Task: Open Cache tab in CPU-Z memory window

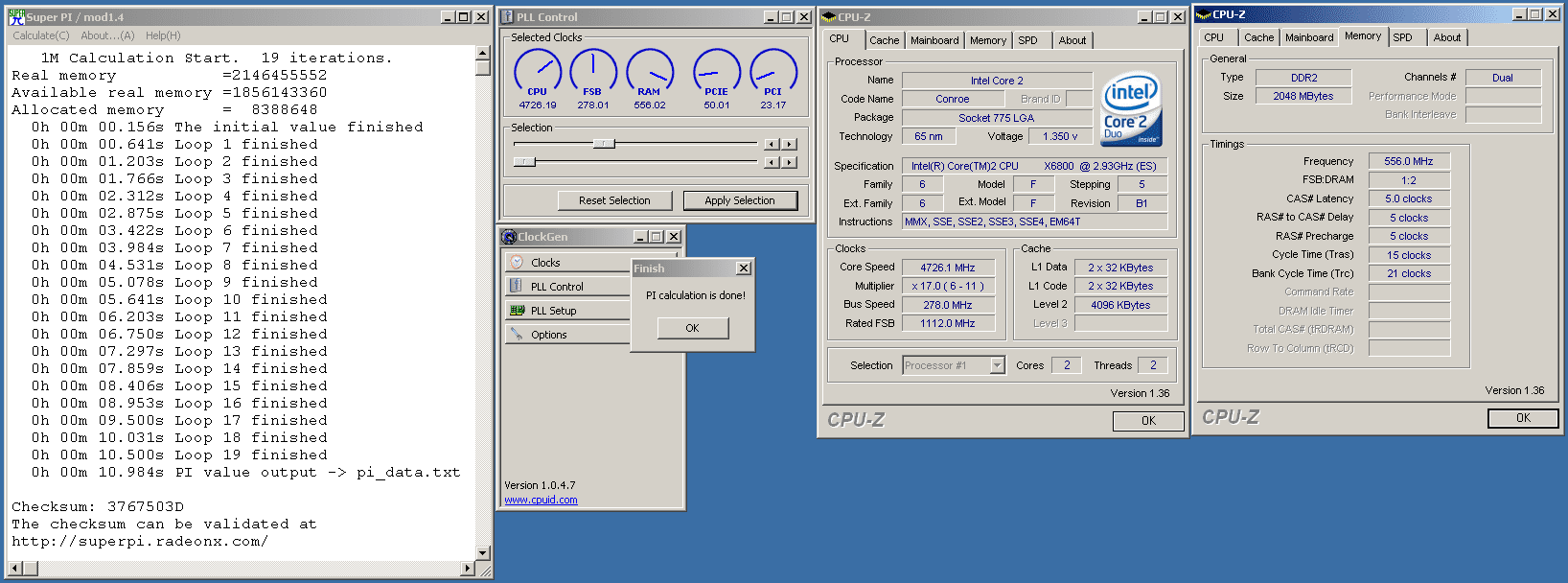Action: pyautogui.click(x=1259, y=37)
